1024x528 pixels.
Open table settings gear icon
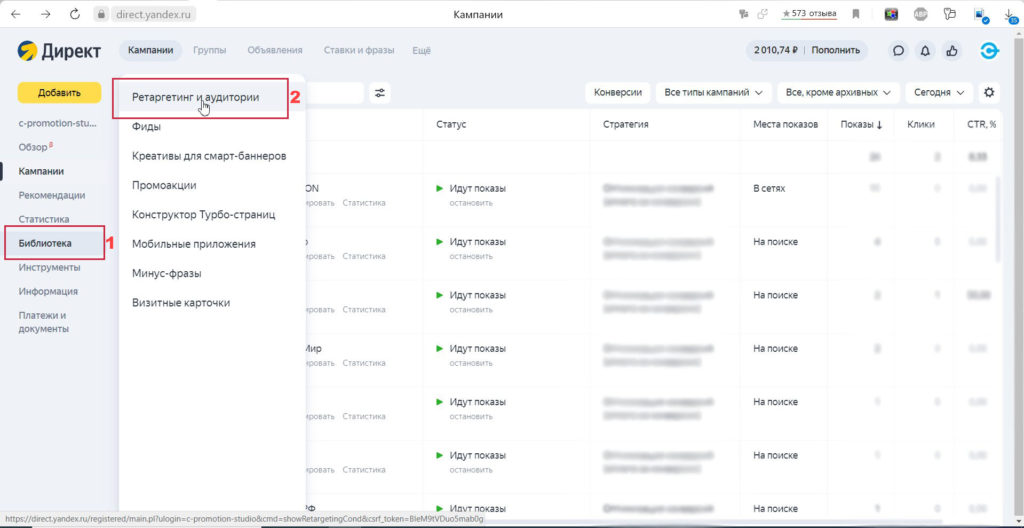pyautogui.click(x=990, y=92)
